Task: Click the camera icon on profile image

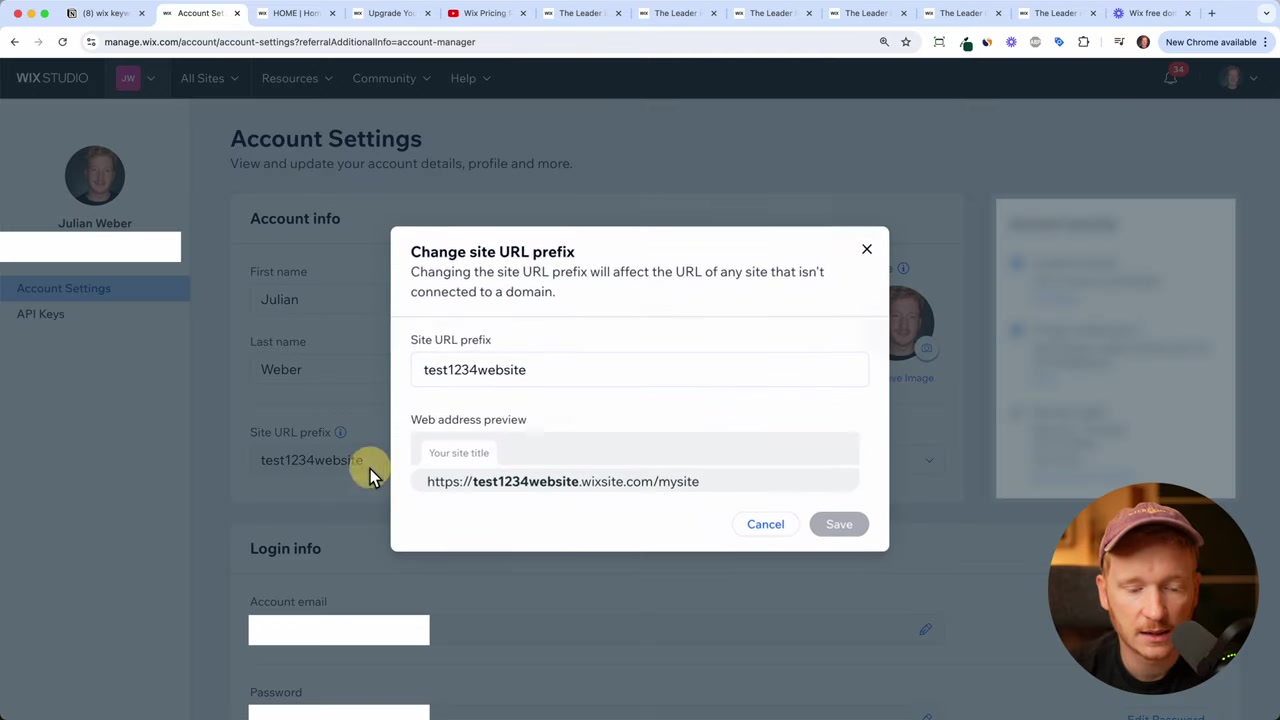Action: click(x=926, y=348)
